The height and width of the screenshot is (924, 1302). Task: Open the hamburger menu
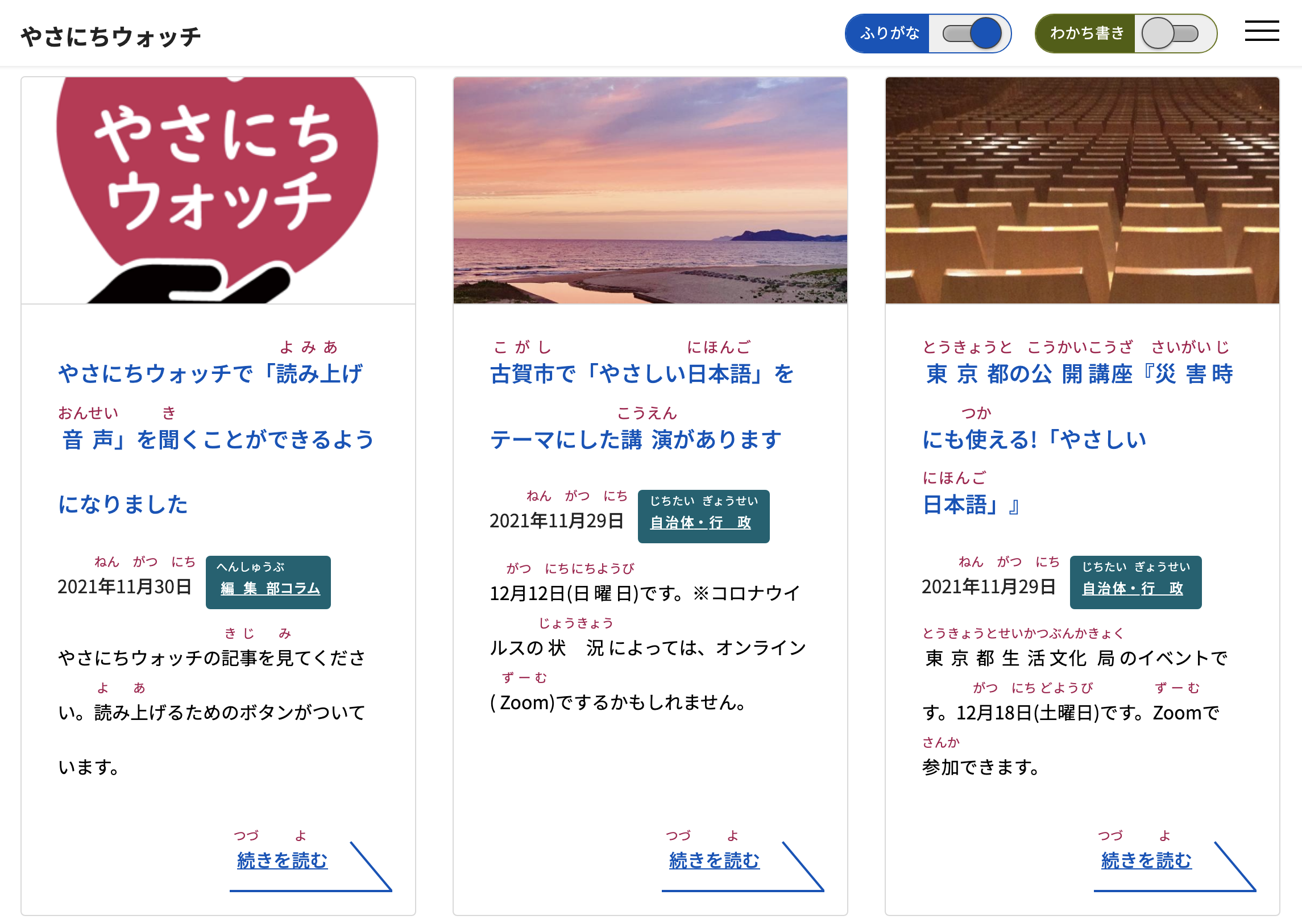click(1261, 31)
